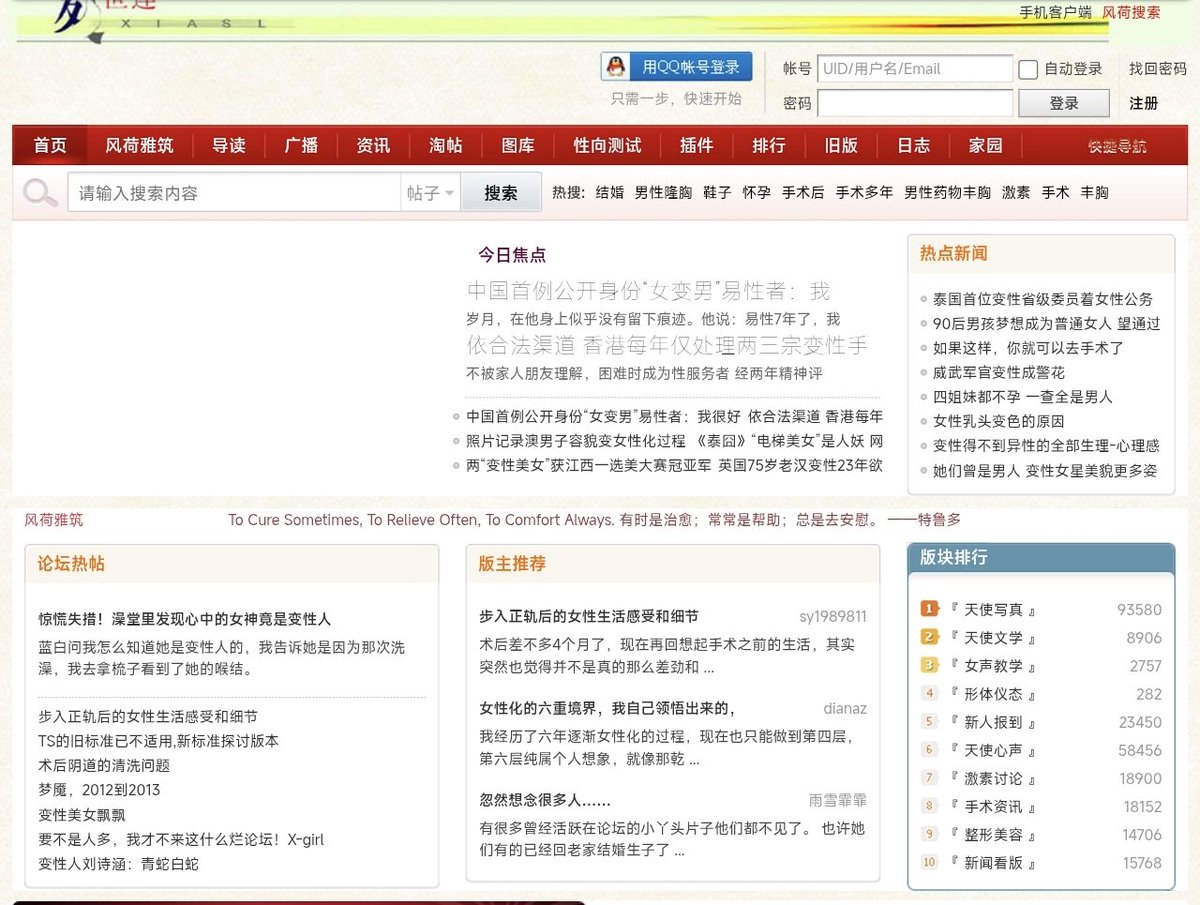Open author link sy1989811
Image resolution: width=1200 pixels, height=905 pixels.
point(833,617)
